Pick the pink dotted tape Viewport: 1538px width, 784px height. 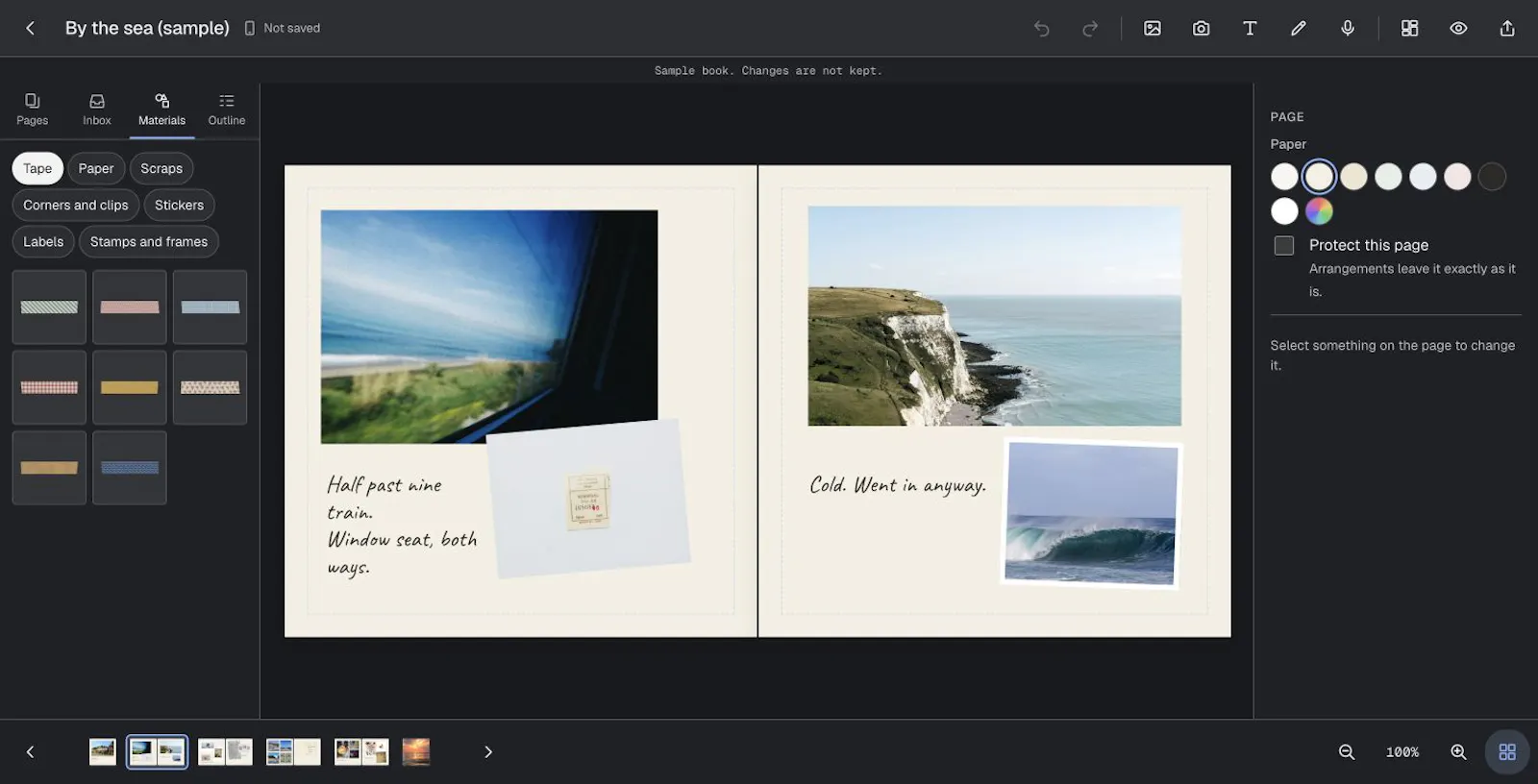click(x=210, y=387)
